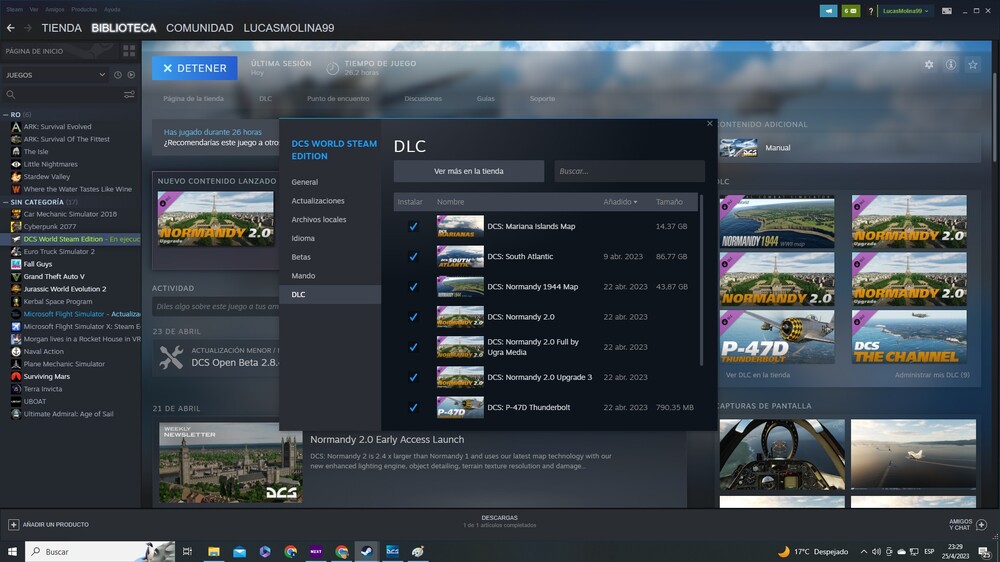Toggle DCS: Normandy 2.0 install checkbox

pos(413,316)
